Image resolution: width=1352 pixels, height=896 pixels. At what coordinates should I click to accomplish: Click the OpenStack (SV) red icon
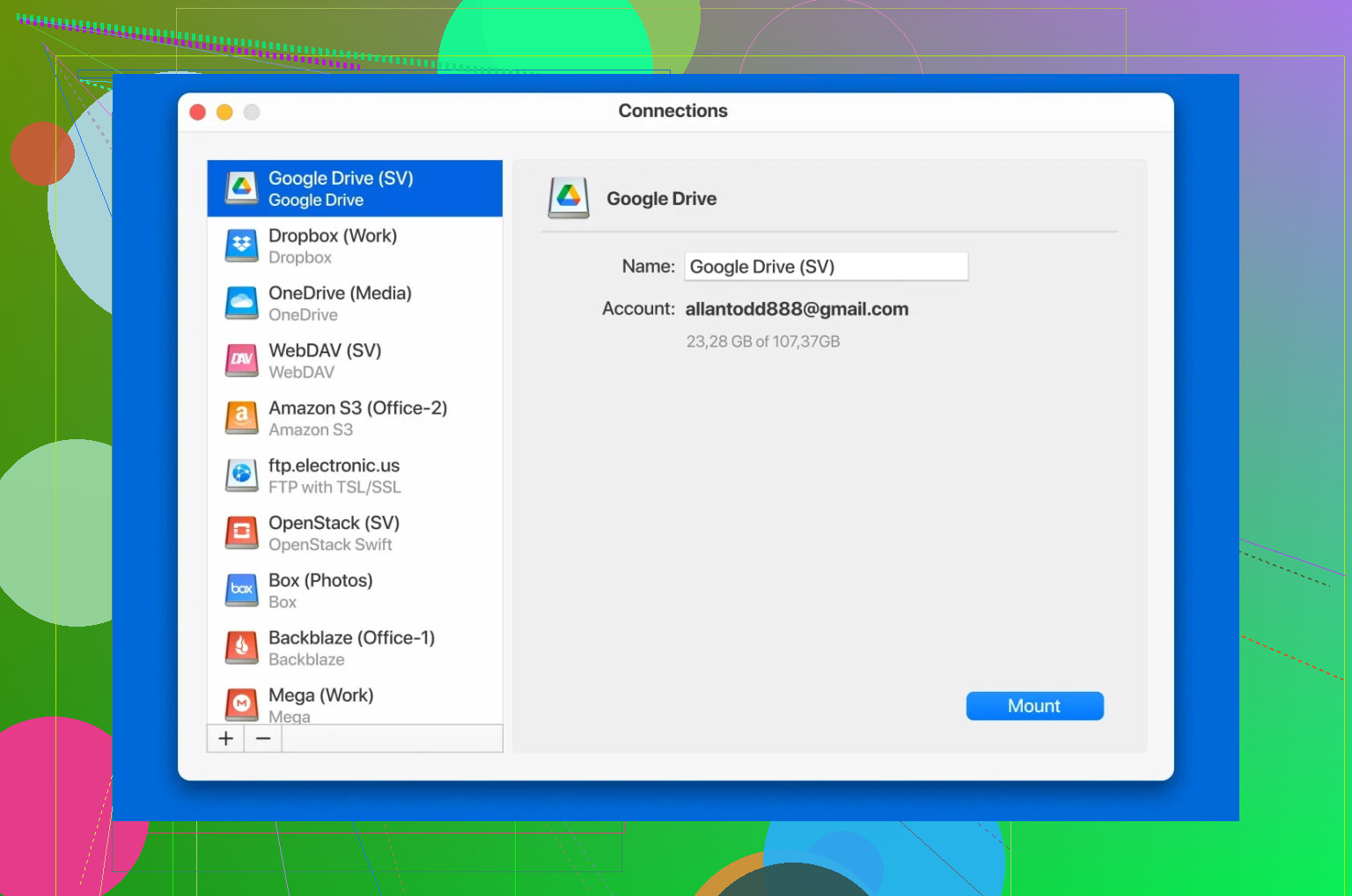241,532
